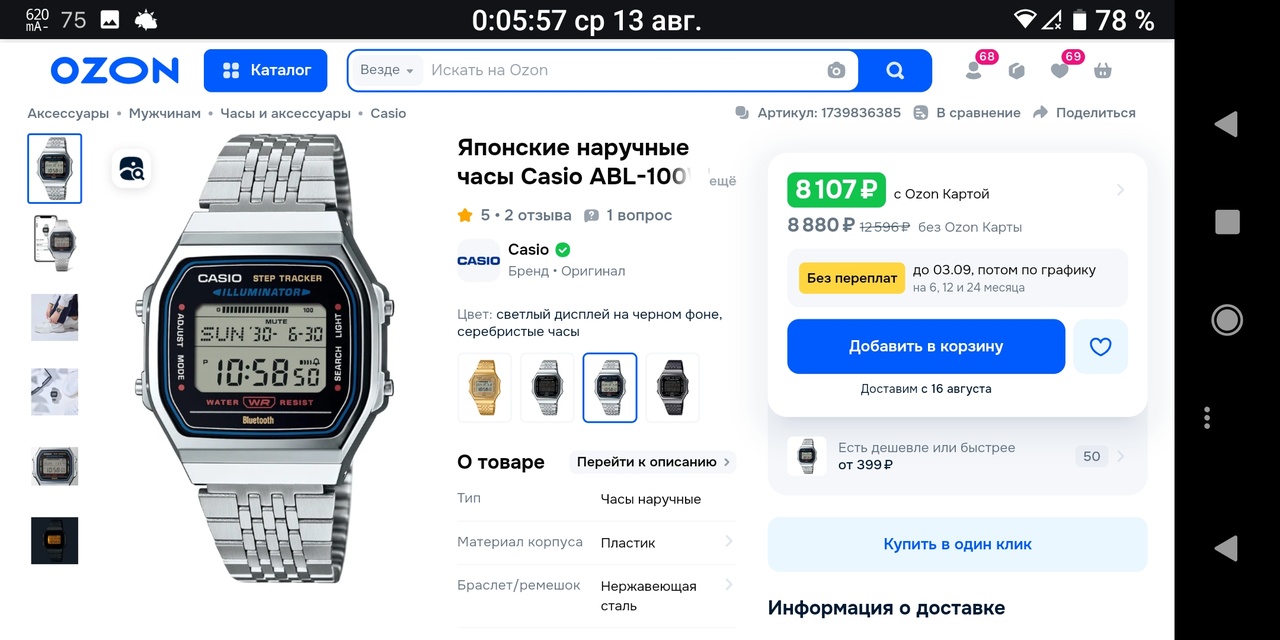Click Добавить в корзину button
This screenshot has height=640, width=1280.
click(926, 346)
